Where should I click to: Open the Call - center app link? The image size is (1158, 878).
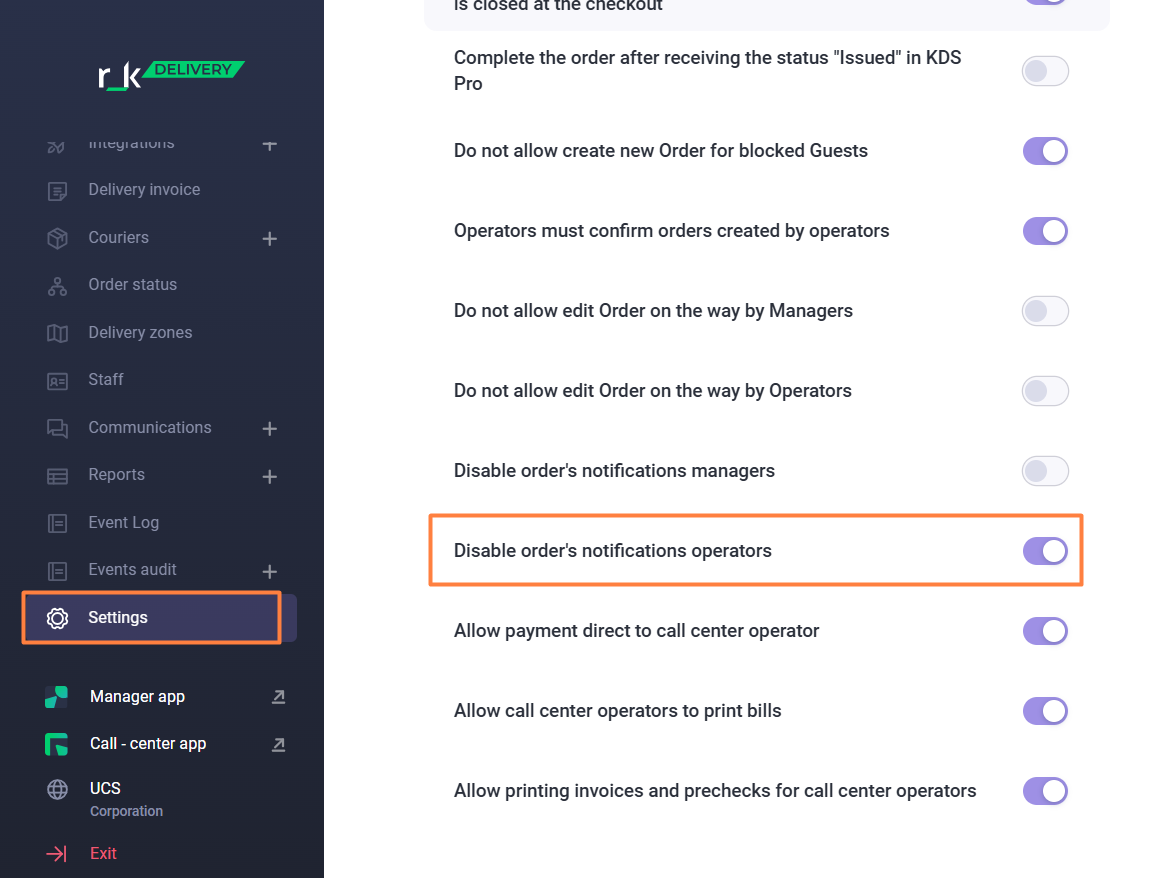pos(148,744)
